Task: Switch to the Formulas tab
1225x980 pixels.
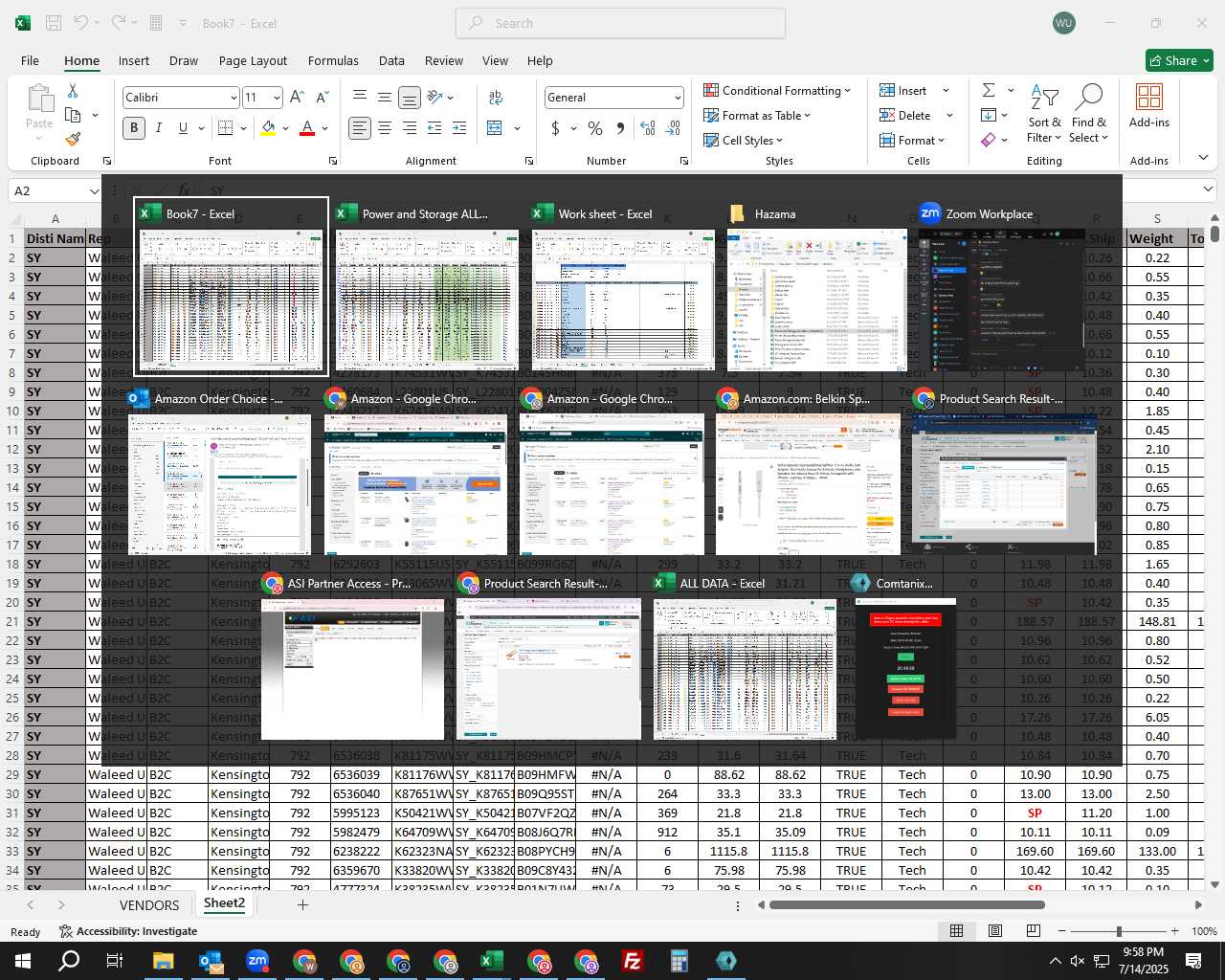Action: (x=333, y=60)
